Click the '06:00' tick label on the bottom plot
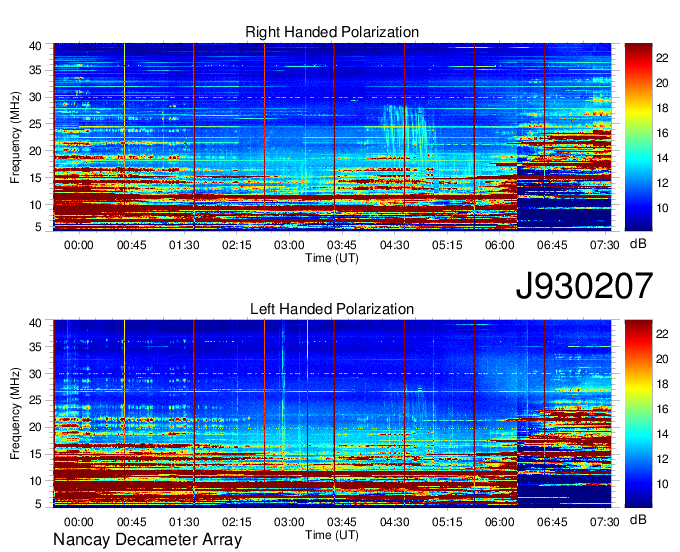This screenshot has height=552, width=680. coord(500,522)
